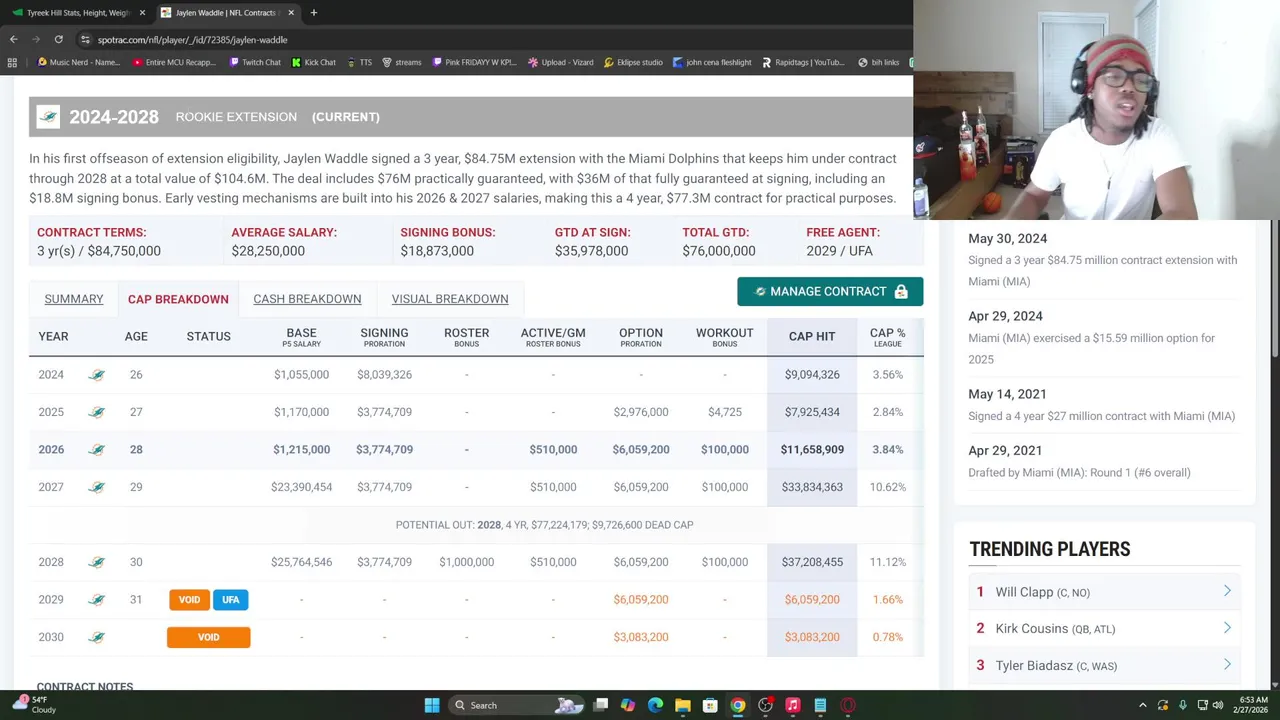This screenshot has width=1280, height=720.
Task: Open the Twitch Chat bookmark
Action: (254, 62)
